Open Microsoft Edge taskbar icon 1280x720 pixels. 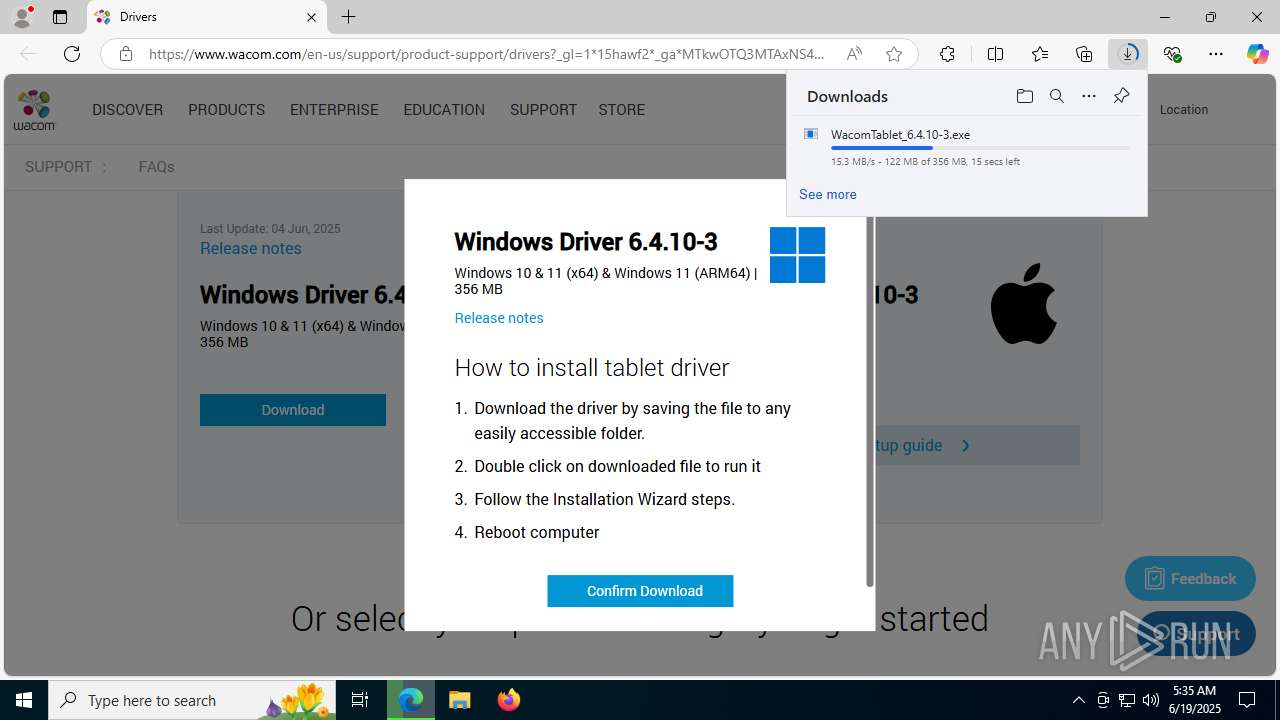(411, 700)
